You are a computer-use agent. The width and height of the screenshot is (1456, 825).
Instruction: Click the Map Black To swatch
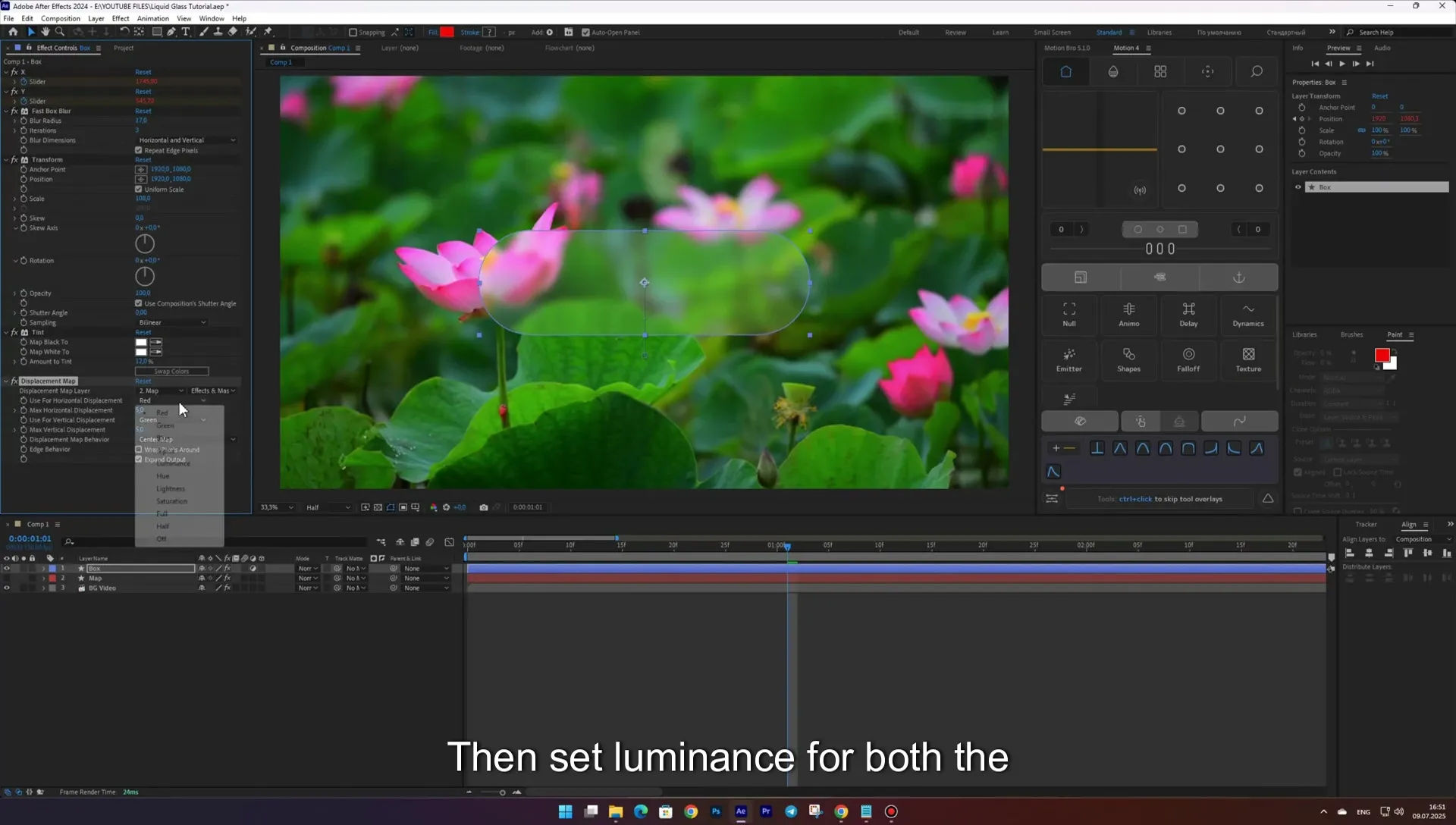(x=141, y=342)
